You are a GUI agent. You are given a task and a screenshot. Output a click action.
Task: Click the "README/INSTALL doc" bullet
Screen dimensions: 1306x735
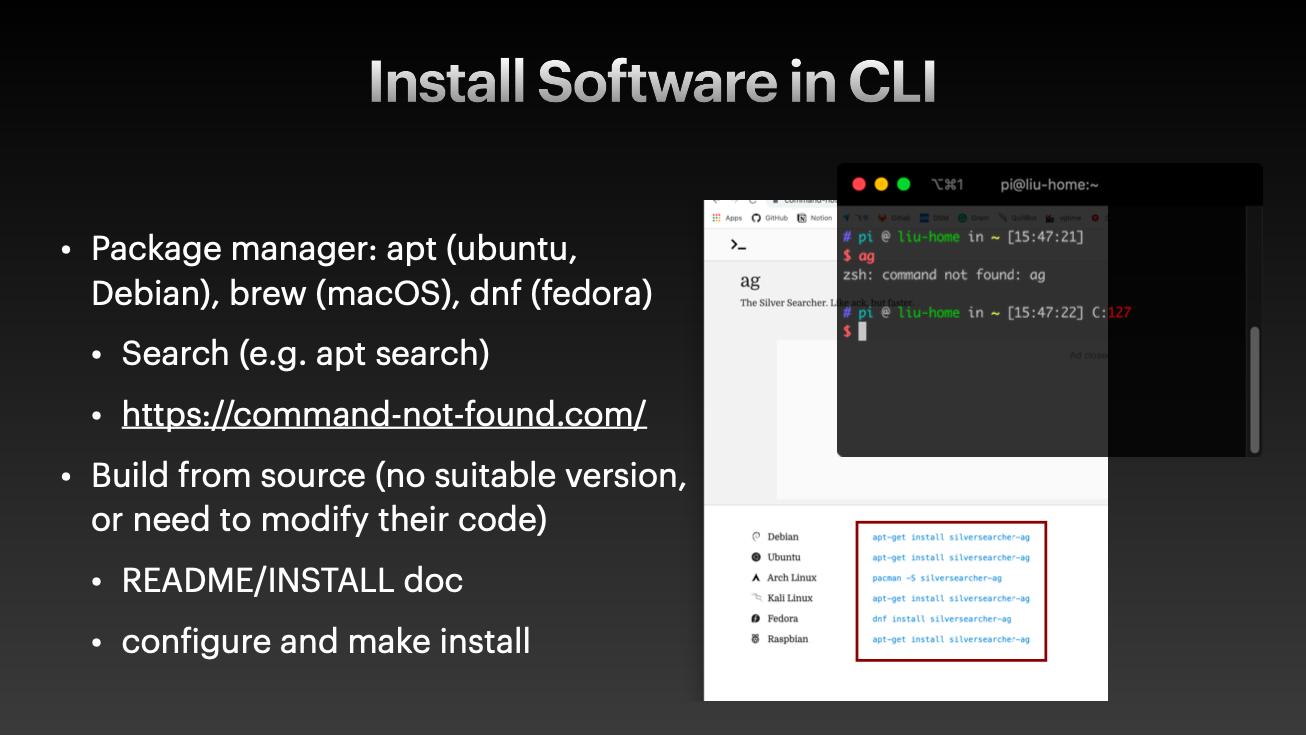tap(292, 579)
